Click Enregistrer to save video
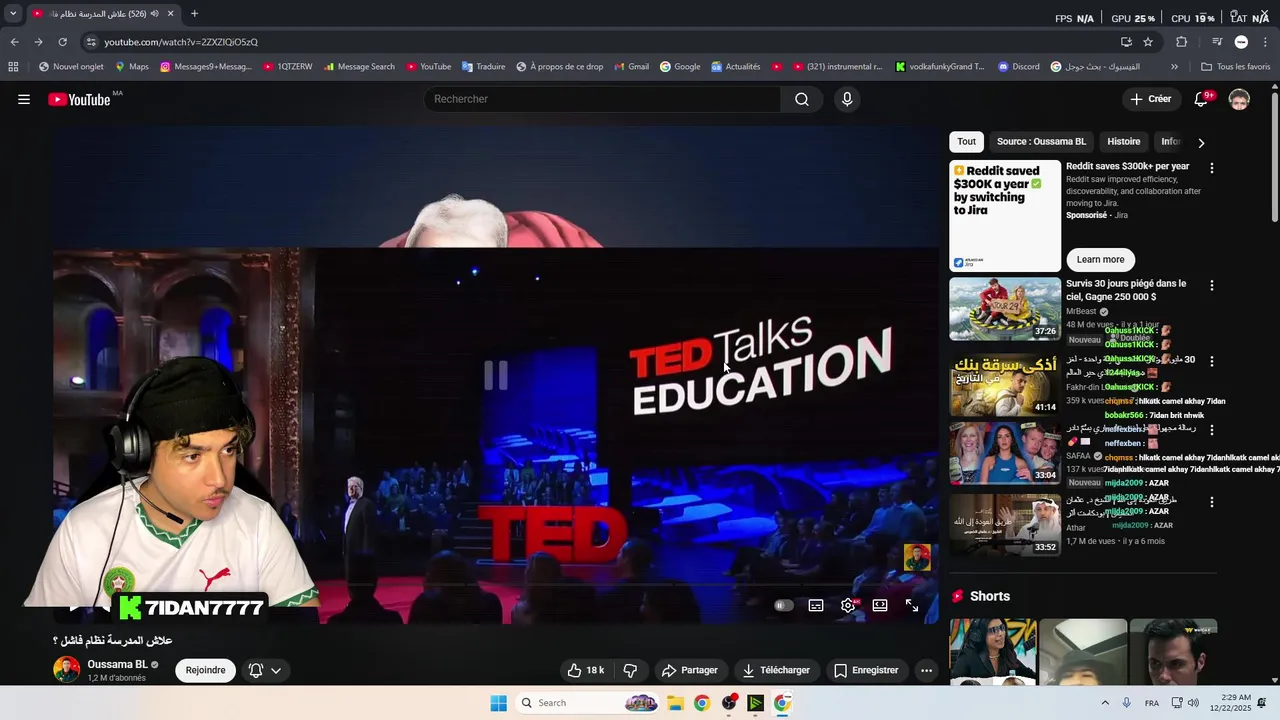 866,670
